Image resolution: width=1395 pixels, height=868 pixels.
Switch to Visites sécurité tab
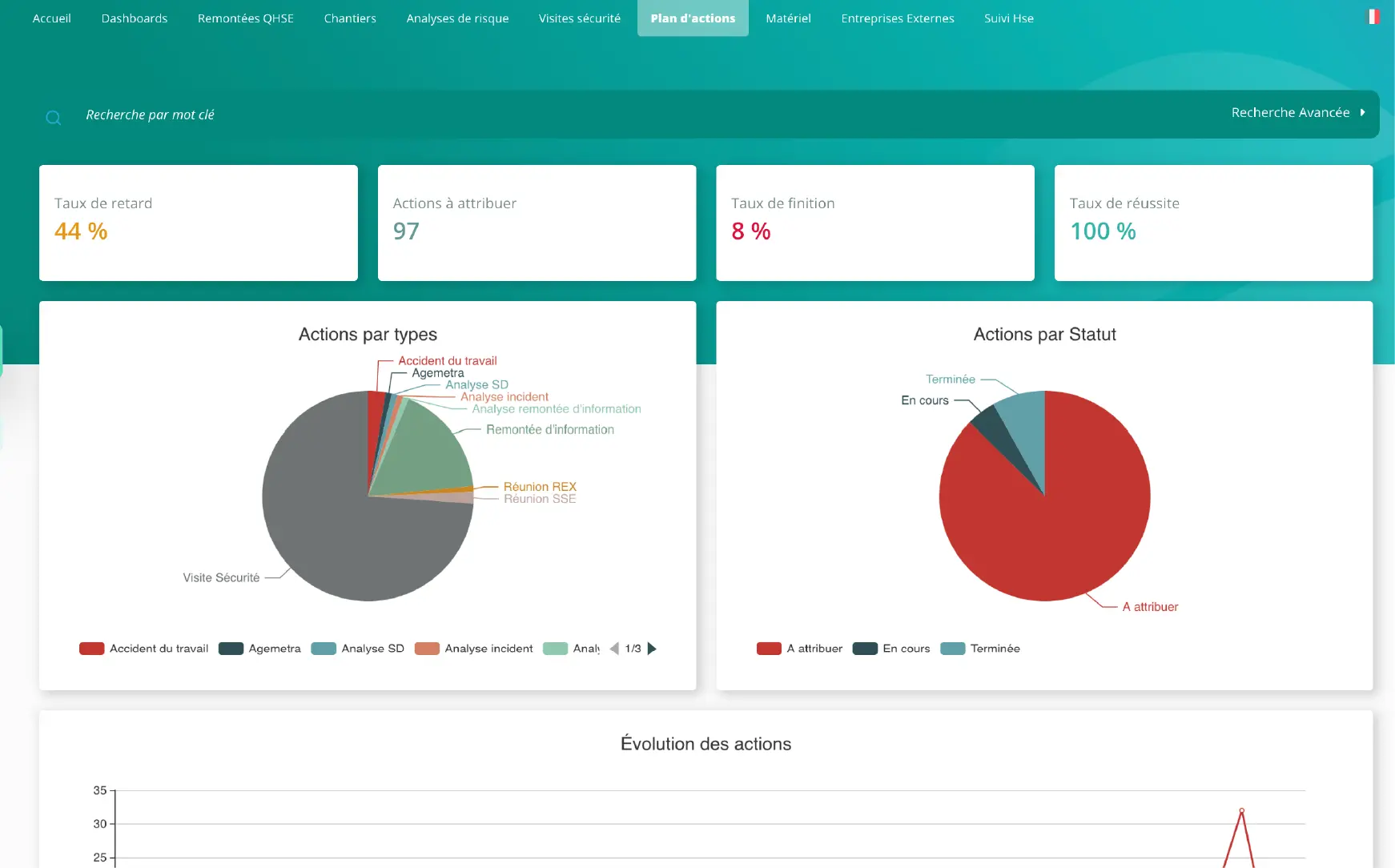point(579,18)
